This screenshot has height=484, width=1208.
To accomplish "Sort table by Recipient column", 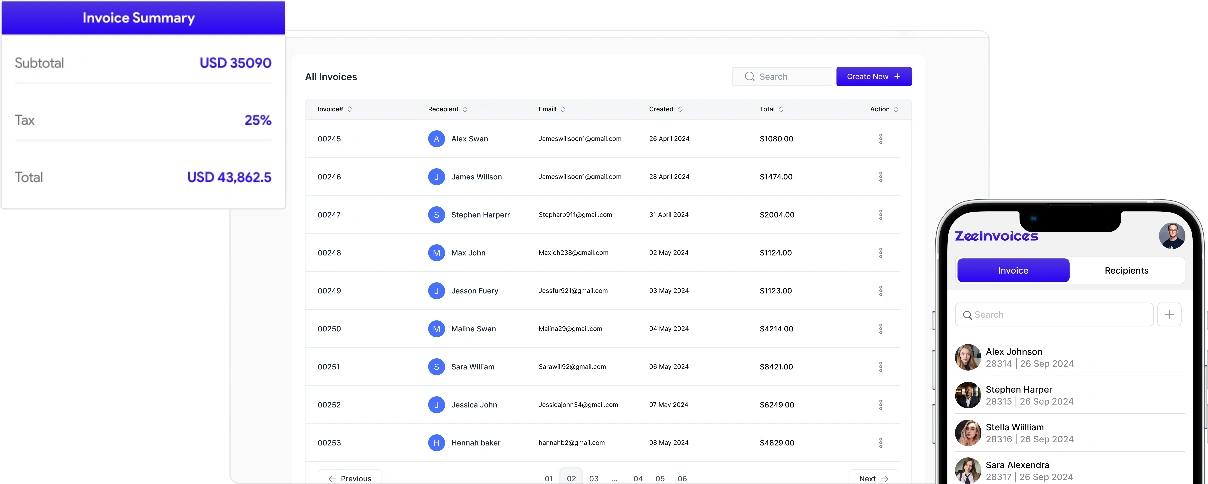I will 465,109.
